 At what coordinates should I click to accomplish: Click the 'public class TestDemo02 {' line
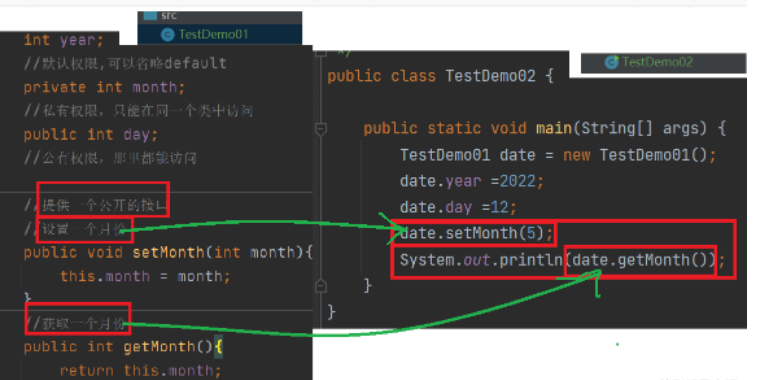[x=440, y=76]
